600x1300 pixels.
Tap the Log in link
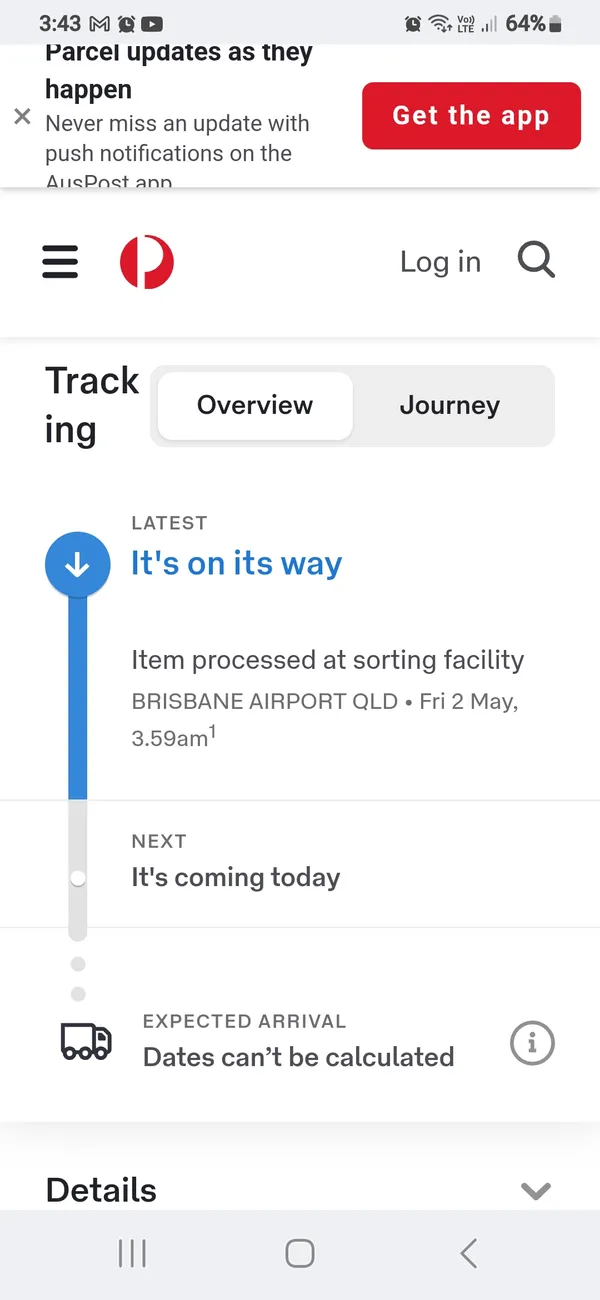tap(440, 262)
